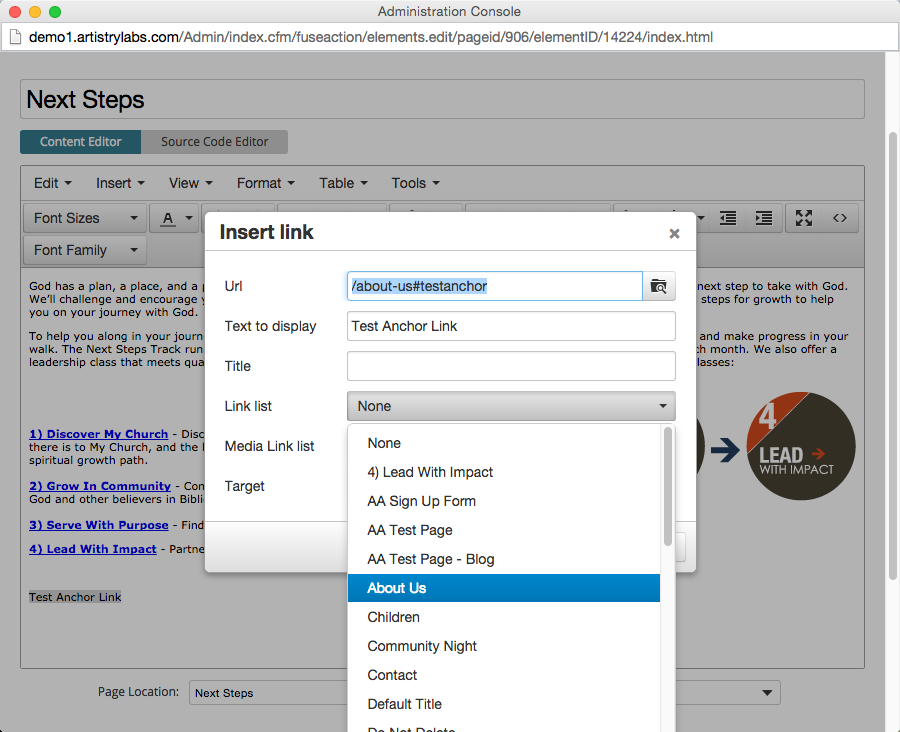Click the Title input field
900x732 pixels.
tap(511, 366)
